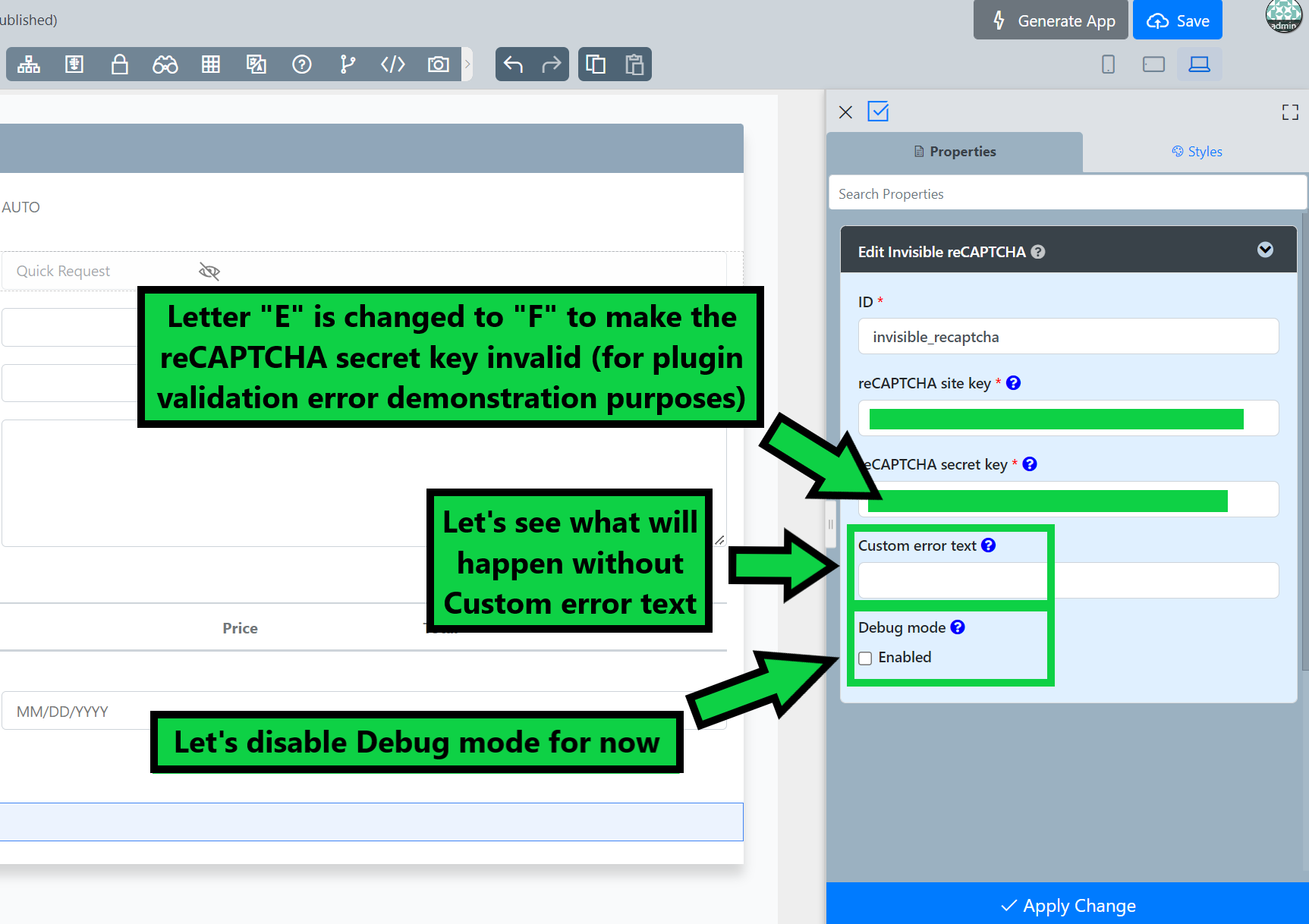This screenshot has height=924, width=1309.
Task: Open help for reCAPTCHA secret key
Action: (x=1030, y=464)
